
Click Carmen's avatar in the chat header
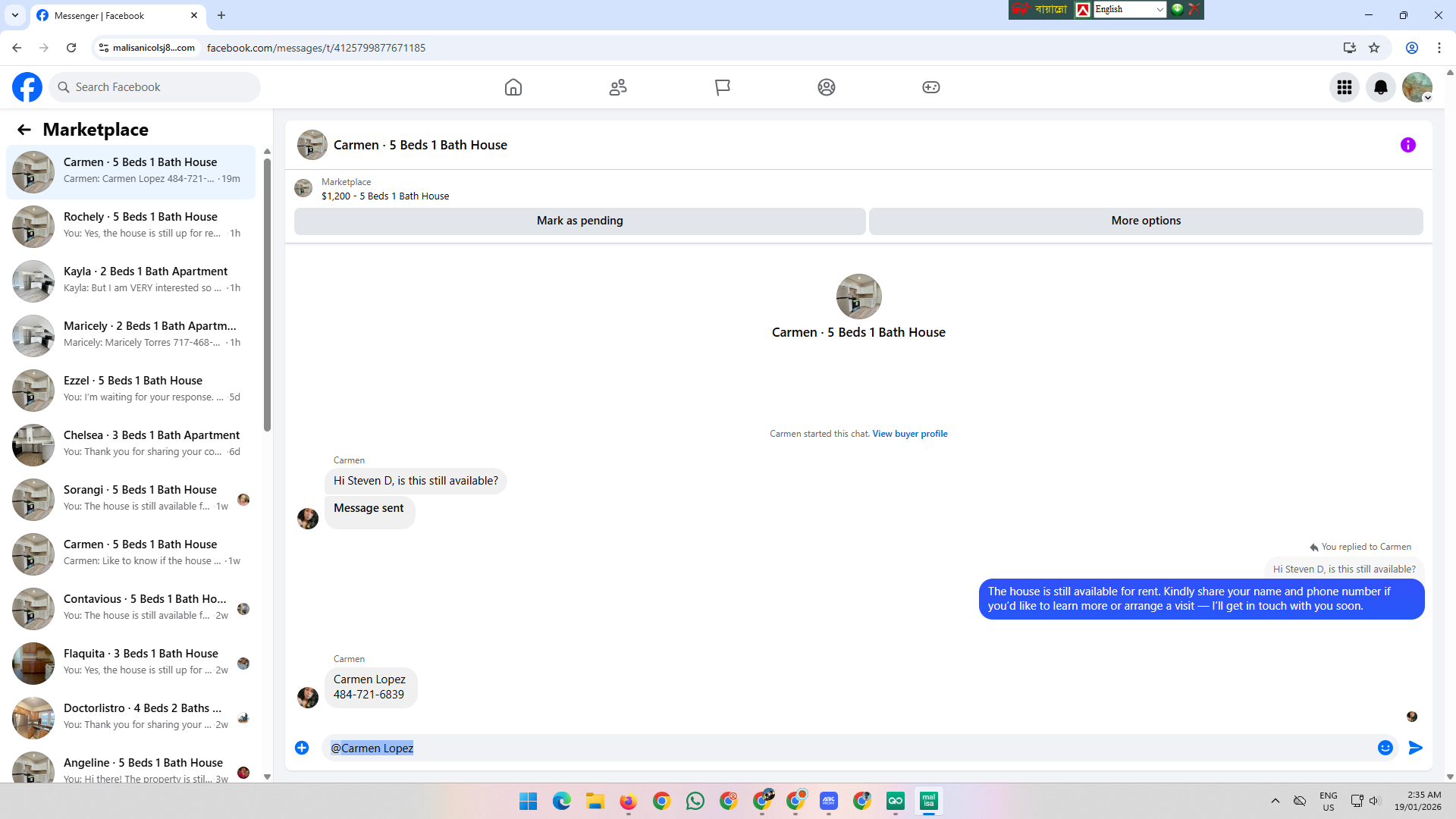[x=312, y=145]
